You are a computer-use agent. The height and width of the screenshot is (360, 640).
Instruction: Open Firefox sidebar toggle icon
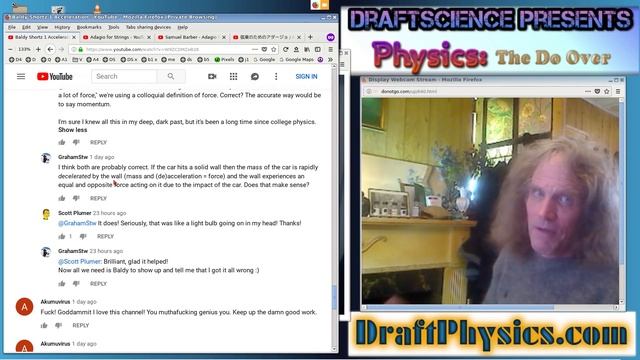click(318, 49)
